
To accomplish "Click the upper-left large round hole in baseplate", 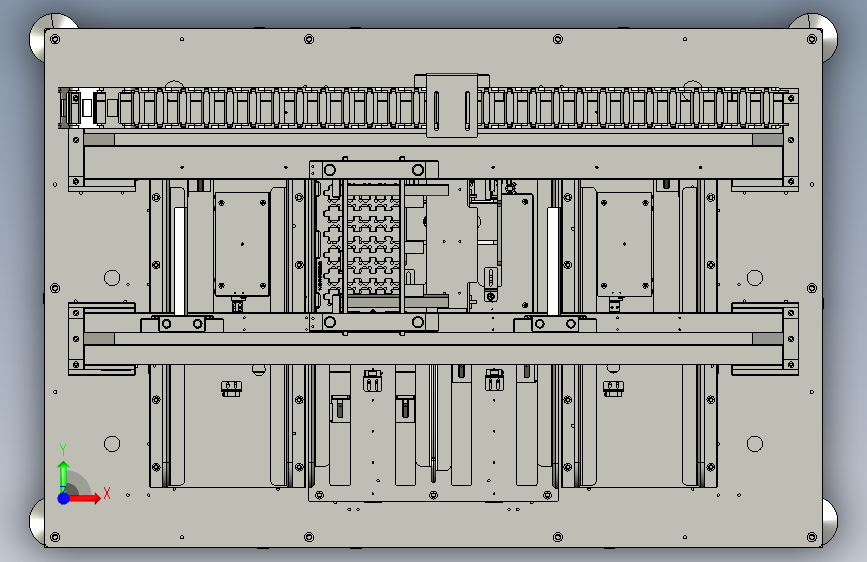I will point(112,278).
